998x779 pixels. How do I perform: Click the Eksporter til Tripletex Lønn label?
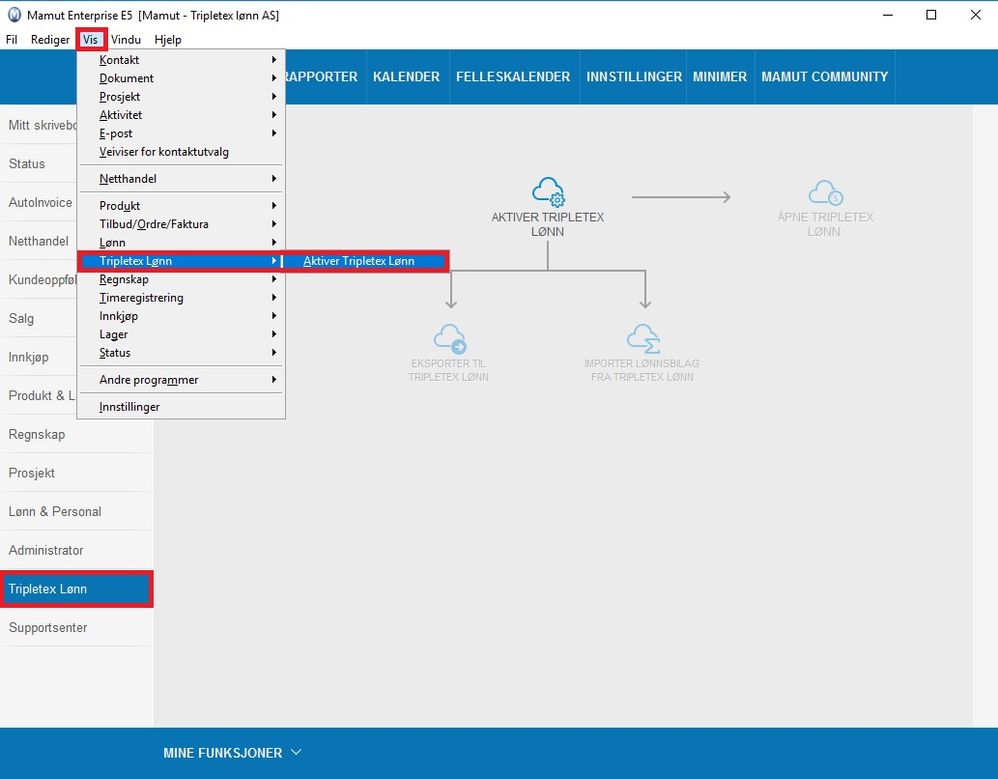449,370
